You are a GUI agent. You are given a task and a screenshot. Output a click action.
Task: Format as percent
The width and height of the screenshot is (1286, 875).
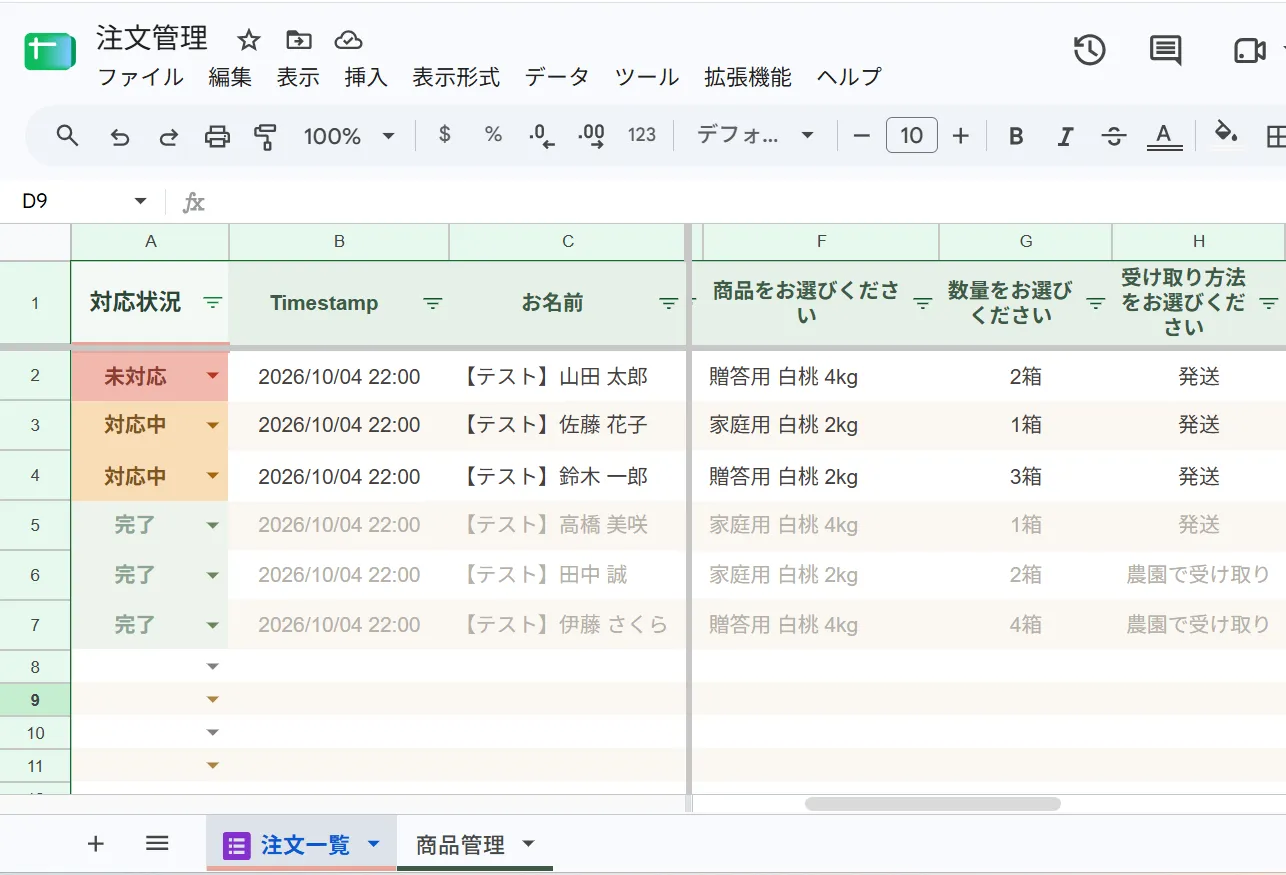point(493,135)
